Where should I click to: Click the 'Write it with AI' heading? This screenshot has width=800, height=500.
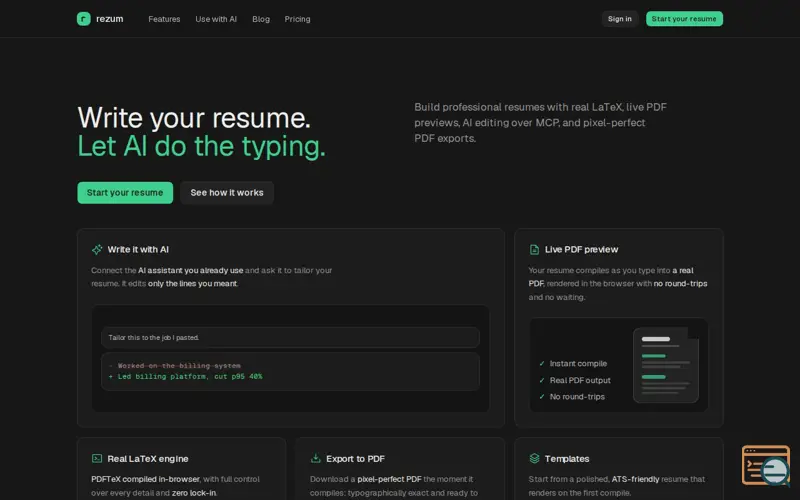(138, 249)
